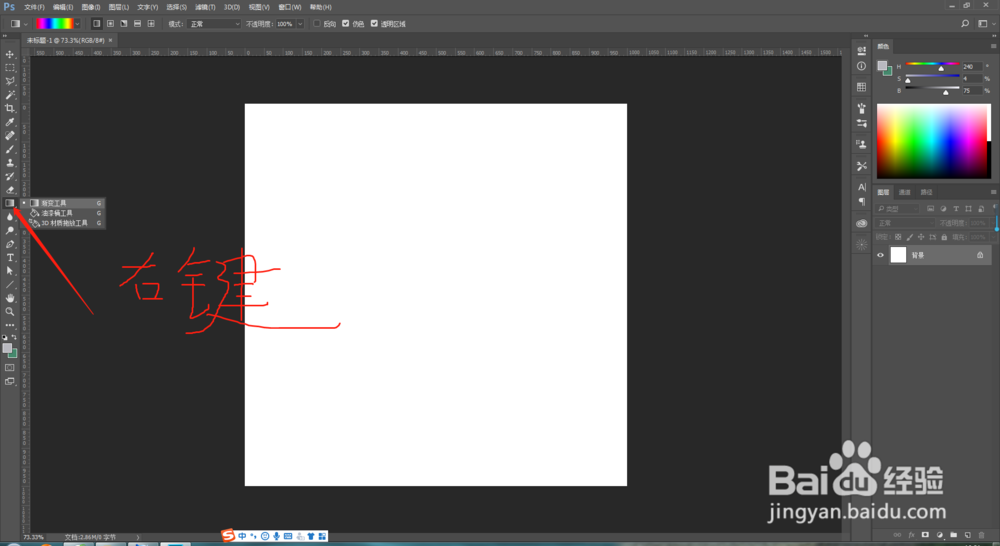Image resolution: width=1000 pixels, height=546 pixels.
Task: Open the 图像(I) menu
Action: coord(91,7)
